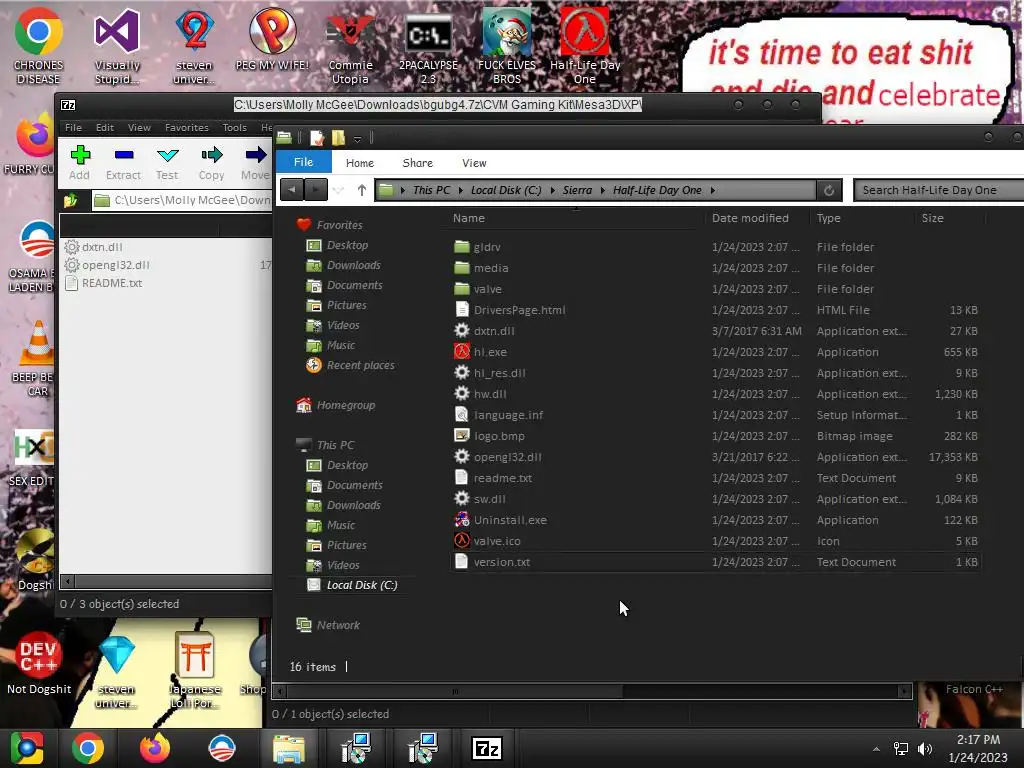Screen dimensions: 1024x768
Task: Open CHRONES DISEASE desktop shortcut
Action: [39, 46]
